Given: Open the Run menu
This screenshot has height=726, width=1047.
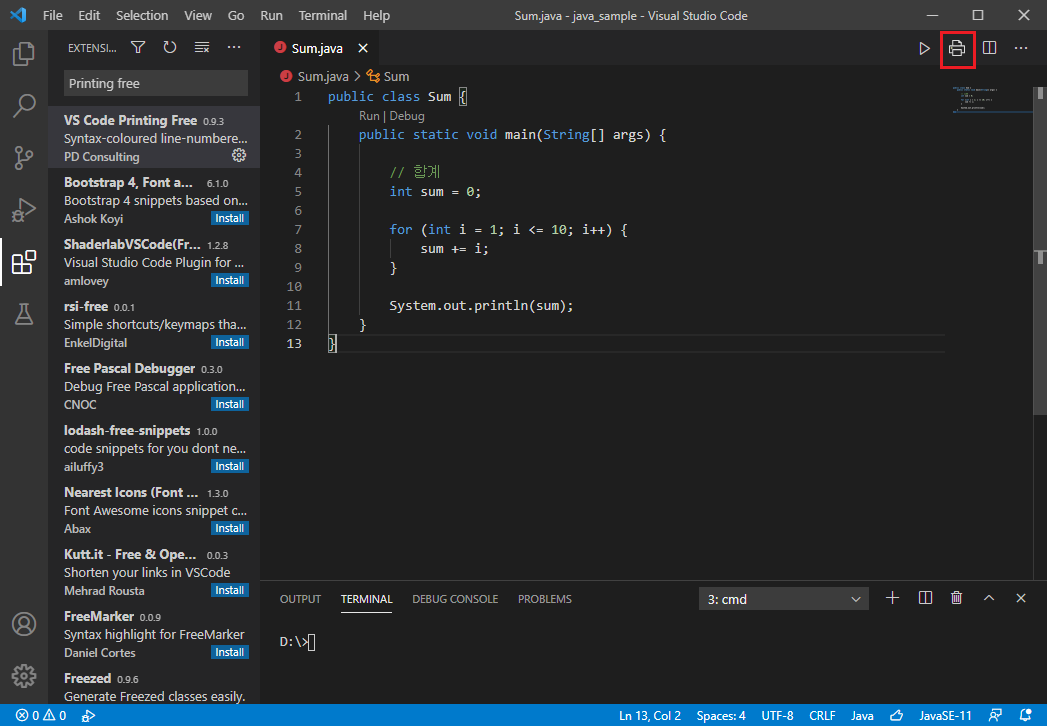Looking at the screenshot, I should [271, 15].
